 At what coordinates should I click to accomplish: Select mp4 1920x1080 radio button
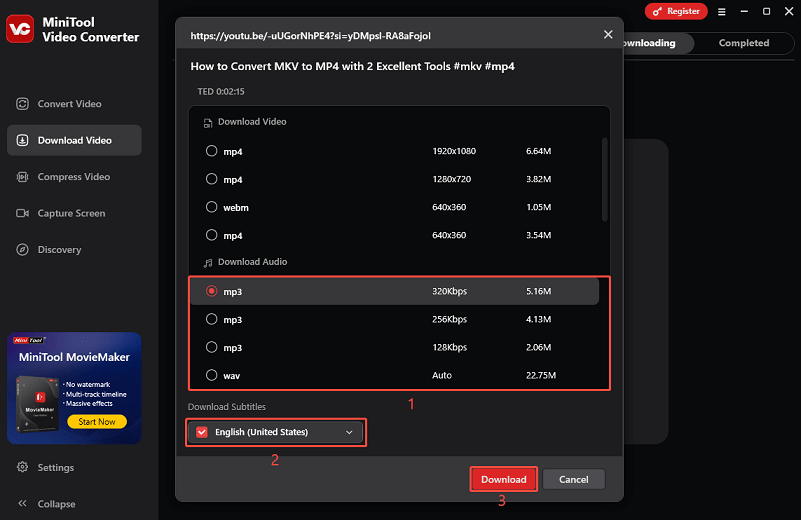click(211, 151)
